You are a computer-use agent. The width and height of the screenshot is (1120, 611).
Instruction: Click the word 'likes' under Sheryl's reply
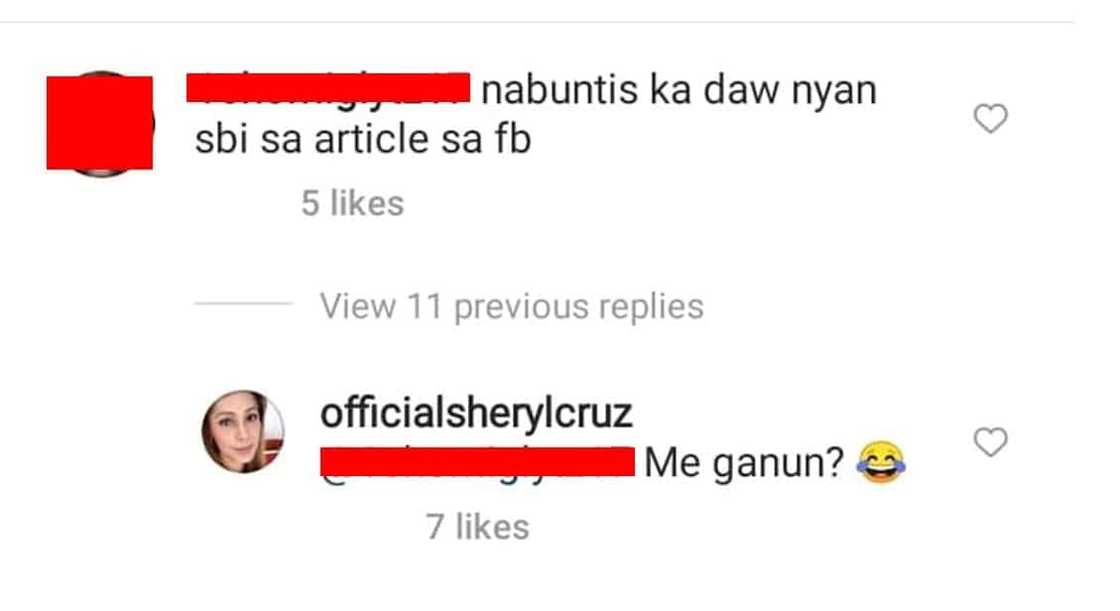tap(493, 527)
